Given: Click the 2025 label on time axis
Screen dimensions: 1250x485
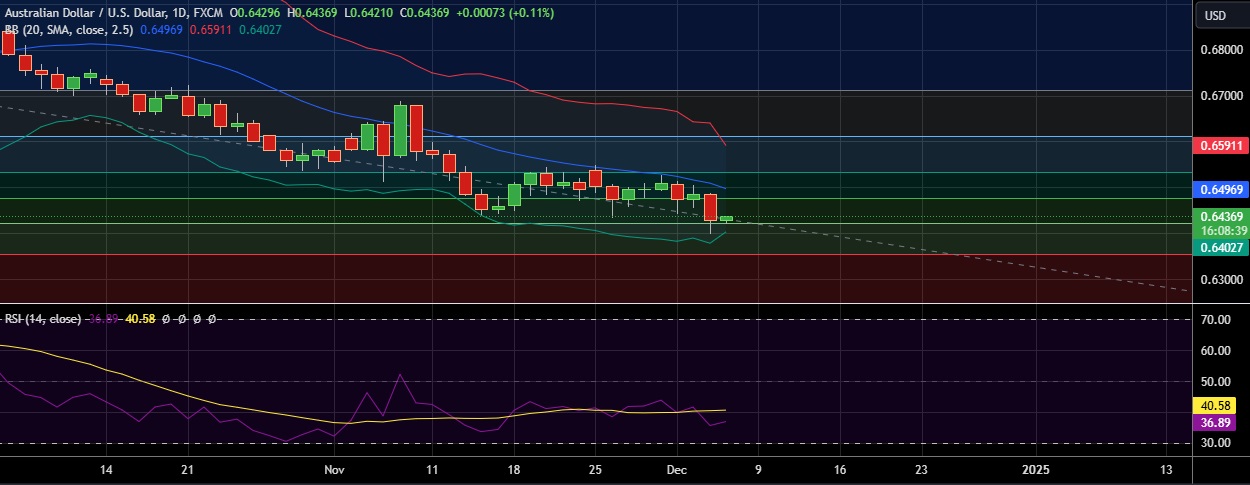Looking at the screenshot, I should 1035,469.
